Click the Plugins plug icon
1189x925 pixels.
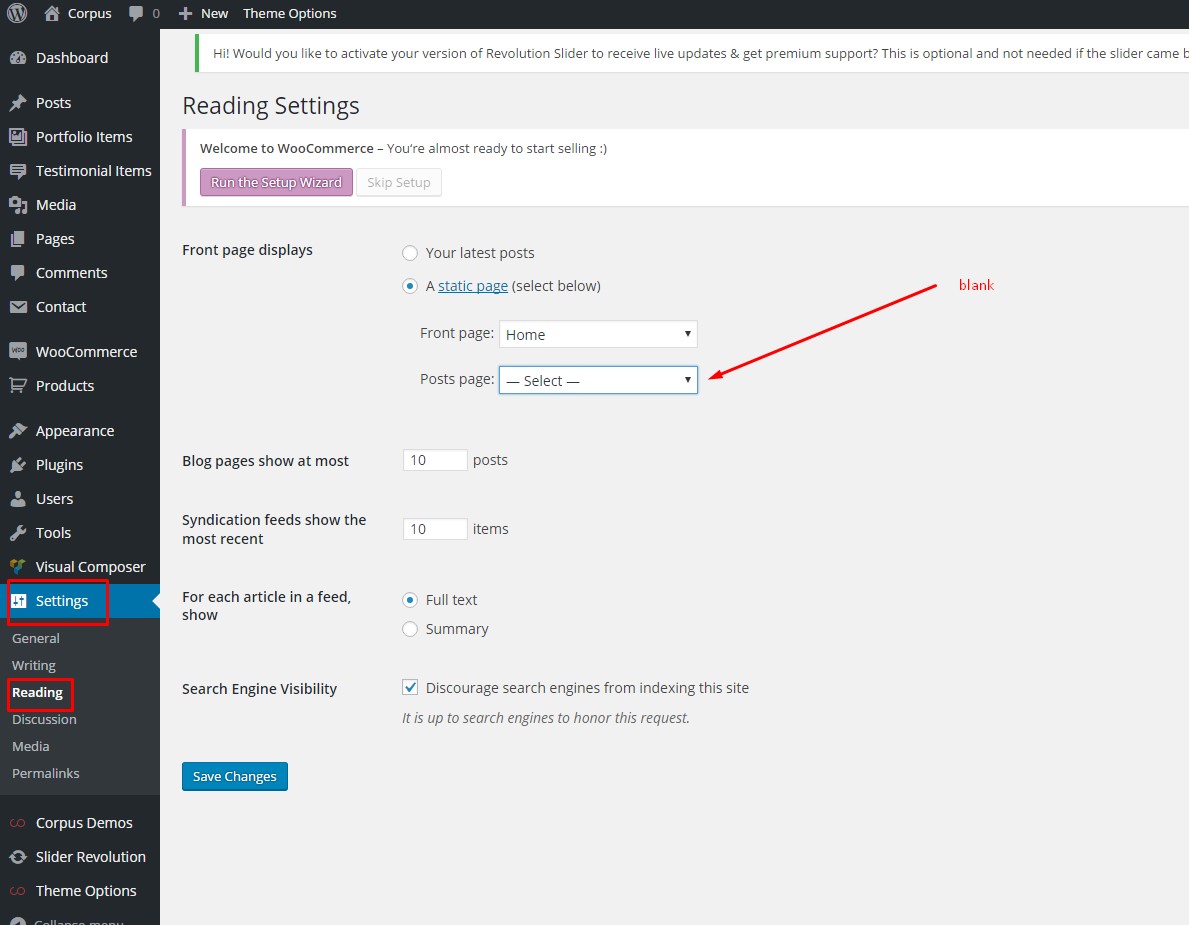18,465
